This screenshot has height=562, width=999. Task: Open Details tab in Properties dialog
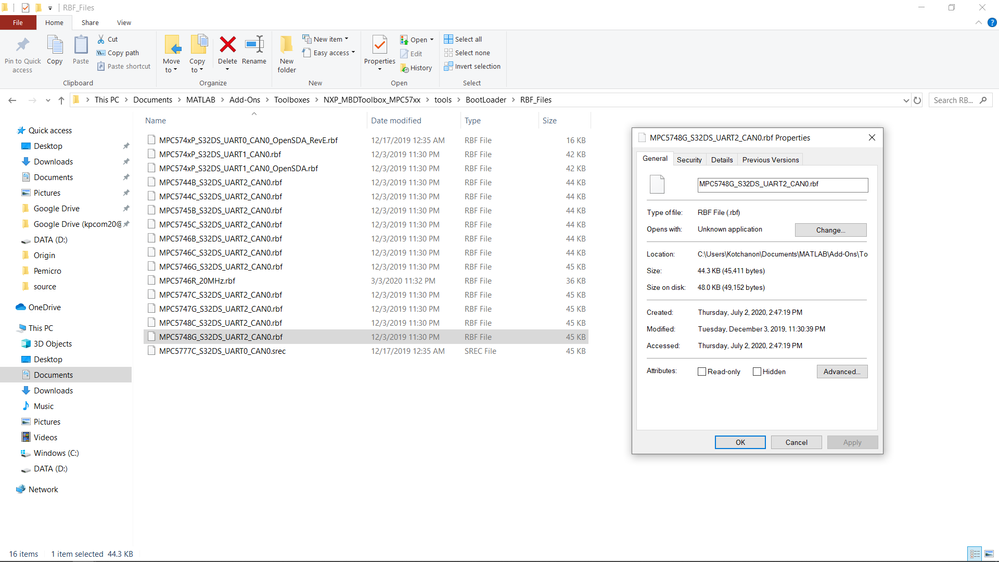click(722, 160)
